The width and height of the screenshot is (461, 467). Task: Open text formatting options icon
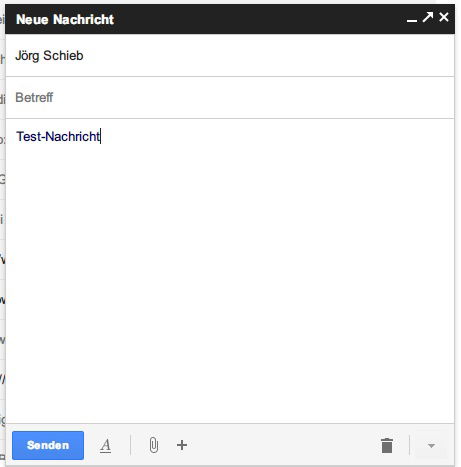click(106, 446)
